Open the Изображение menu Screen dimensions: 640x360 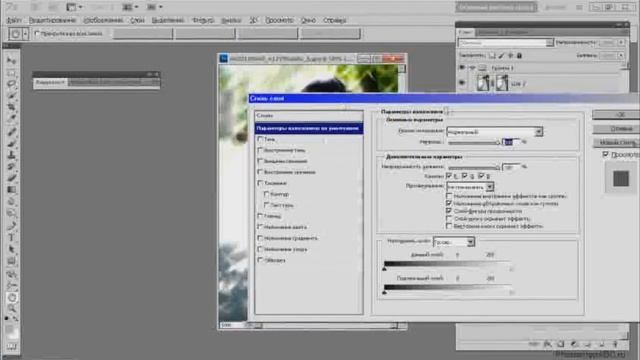pyautogui.click(x=103, y=20)
